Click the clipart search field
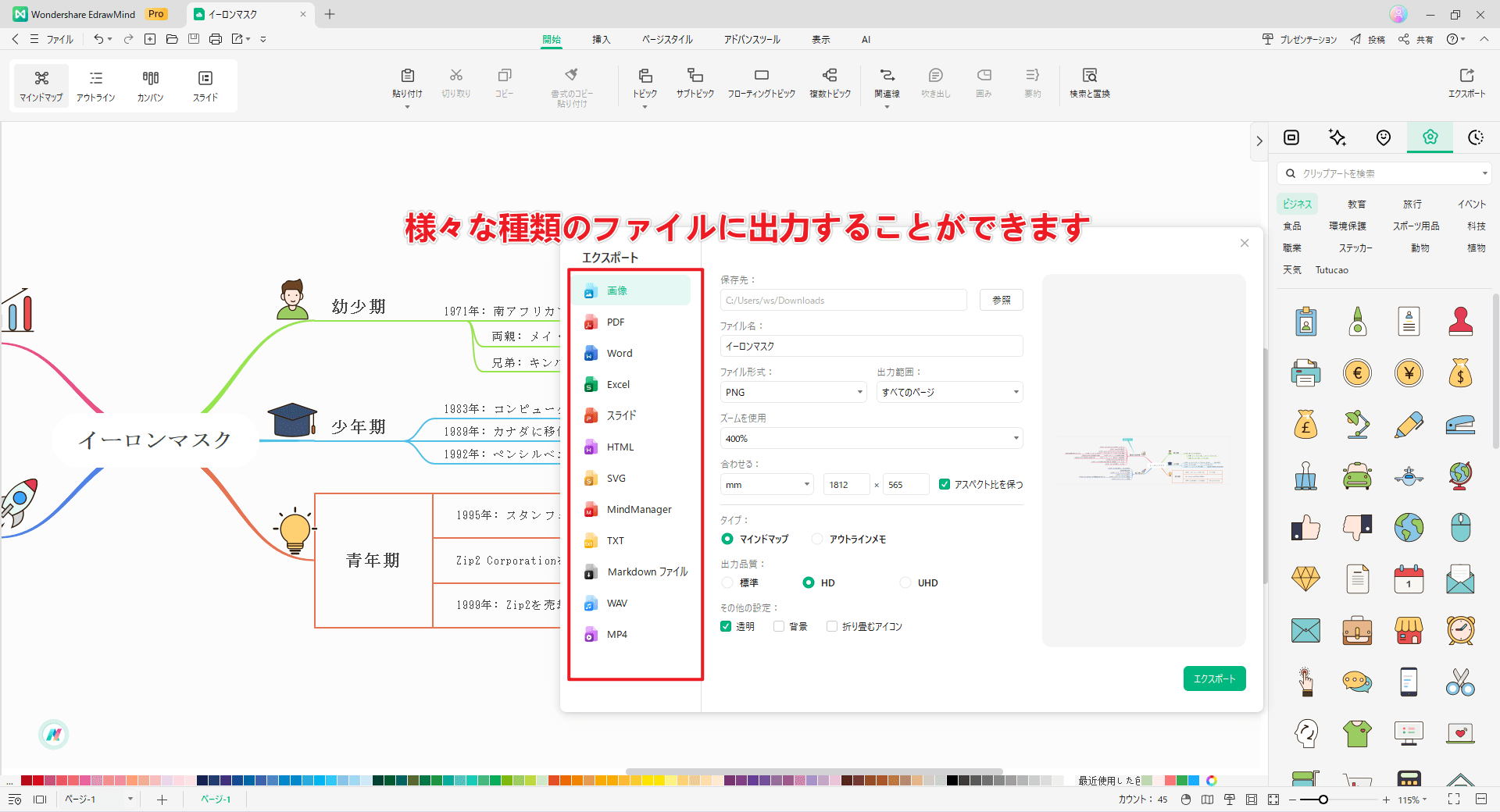Viewport: 1500px width, 812px height. tap(1384, 173)
